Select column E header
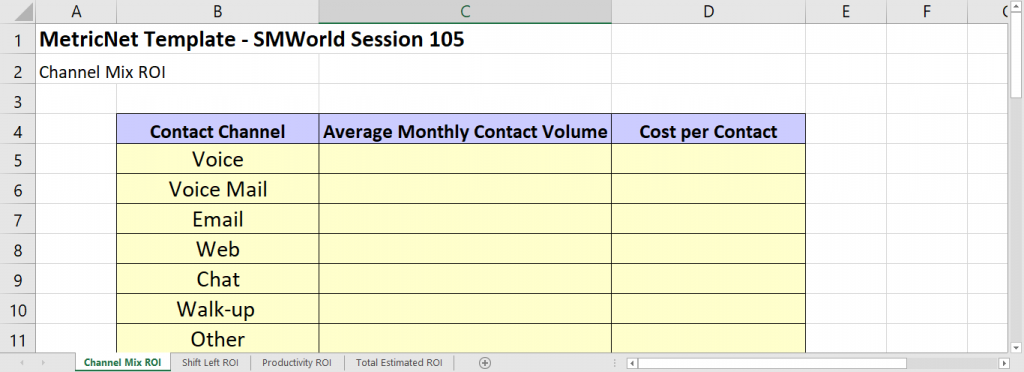Image resolution: width=1024 pixels, height=372 pixels. point(846,12)
